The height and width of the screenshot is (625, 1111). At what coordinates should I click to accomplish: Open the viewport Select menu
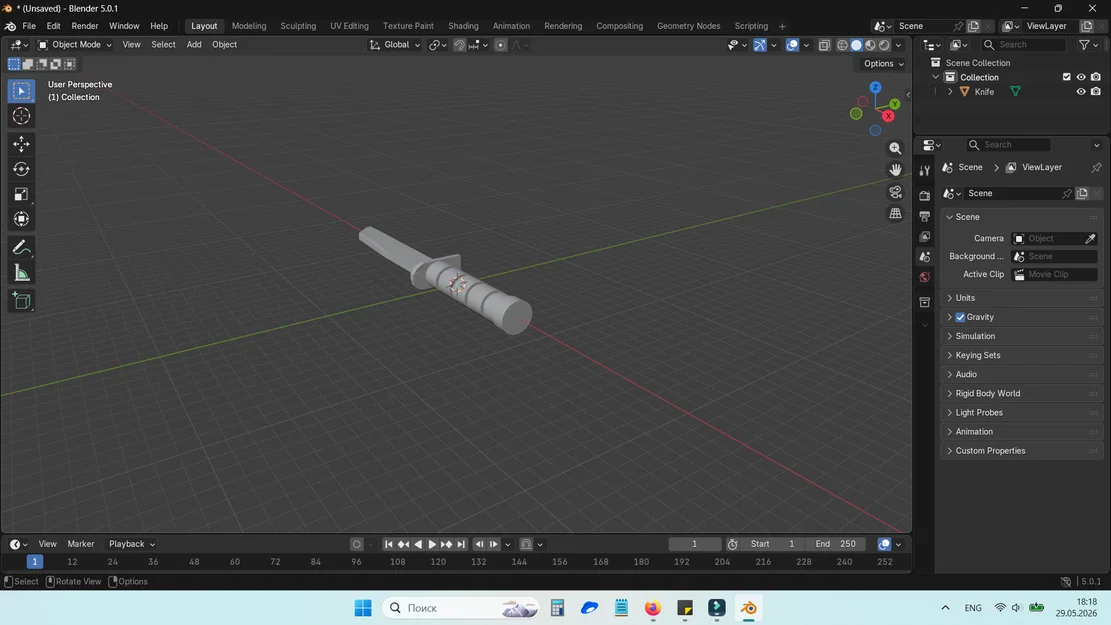163,45
